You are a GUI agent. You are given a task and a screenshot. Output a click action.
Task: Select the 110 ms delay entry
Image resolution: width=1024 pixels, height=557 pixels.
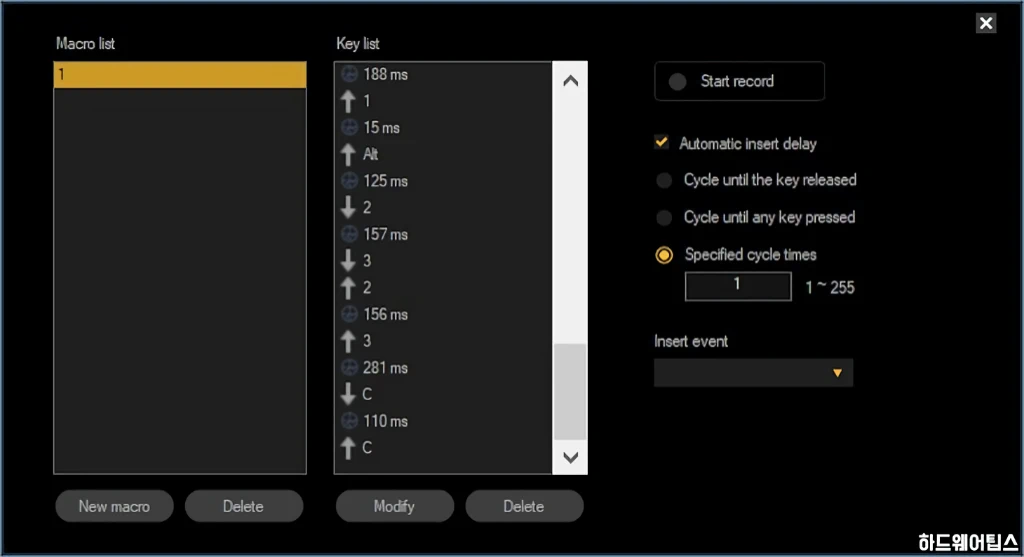click(x=443, y=421)
